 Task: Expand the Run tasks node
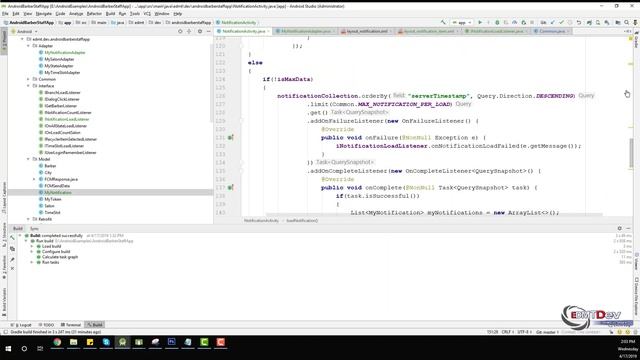coord(32,262)
